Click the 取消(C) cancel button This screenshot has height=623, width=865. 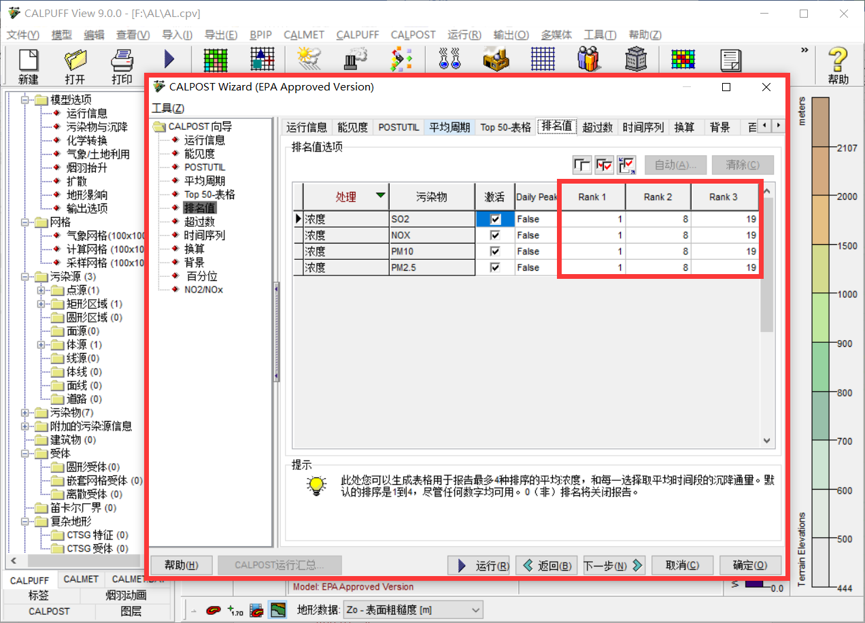click(682, 565)
